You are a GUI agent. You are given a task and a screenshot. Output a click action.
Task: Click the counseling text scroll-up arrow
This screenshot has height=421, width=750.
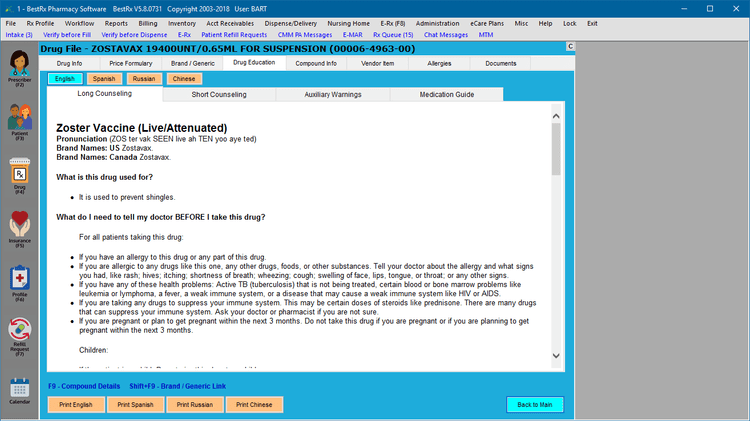tap(556, 116)
